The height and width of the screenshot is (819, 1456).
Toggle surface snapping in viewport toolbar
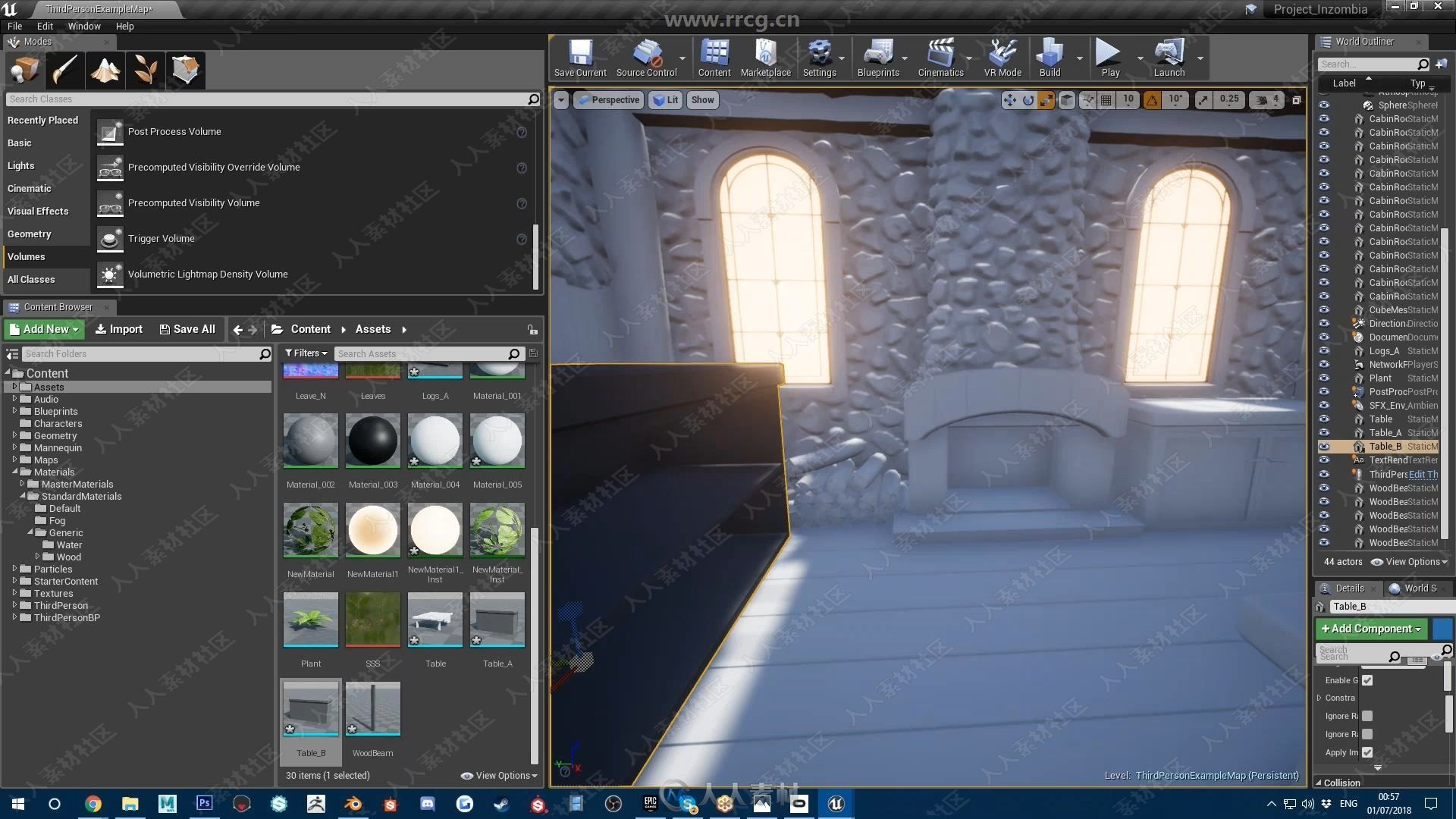tap(1087, 100)
